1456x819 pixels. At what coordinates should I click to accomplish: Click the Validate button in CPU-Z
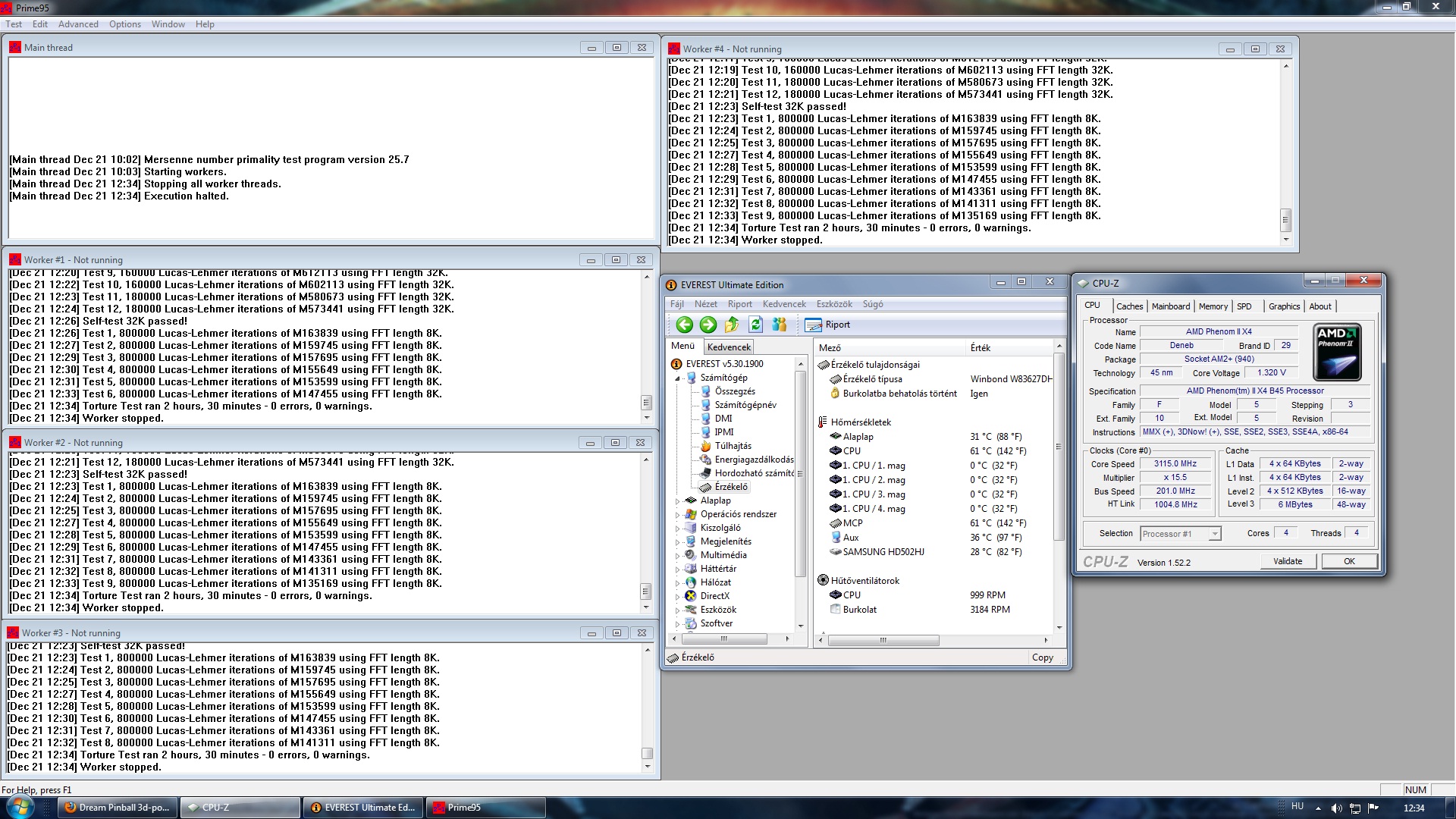[x=1288, y=561]
